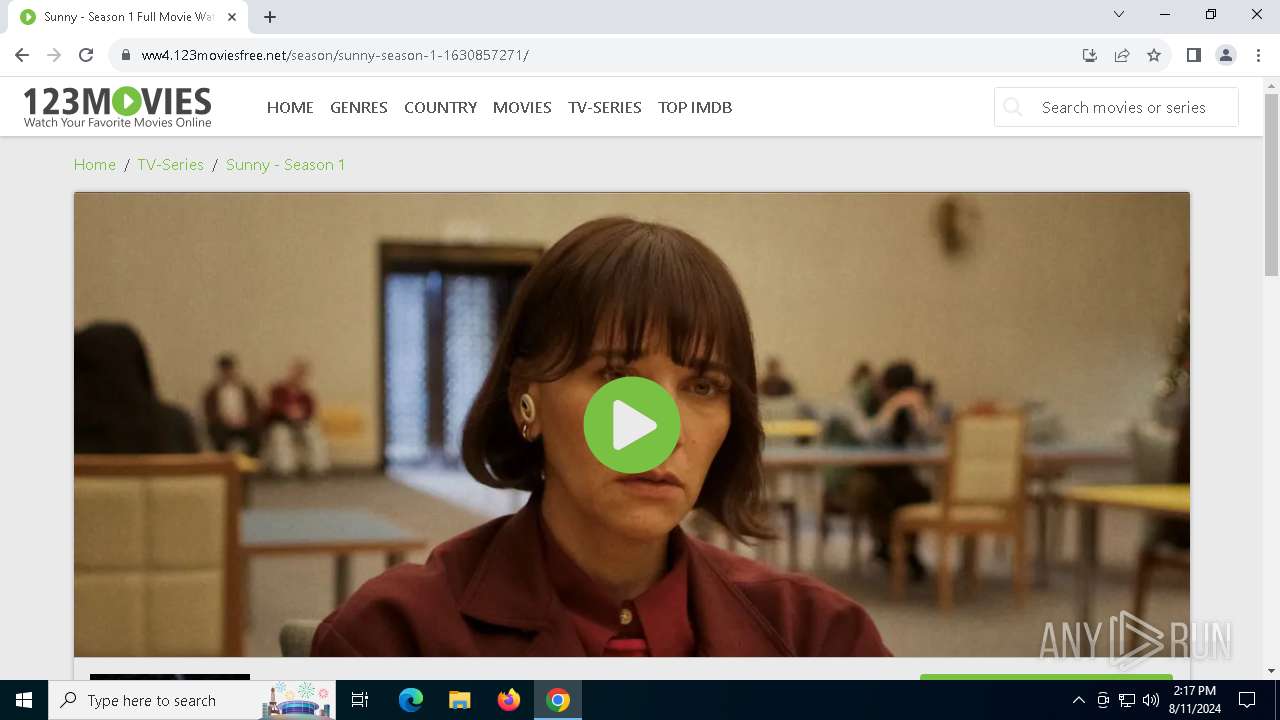Open the TOP IMDB page

point(695,107)
